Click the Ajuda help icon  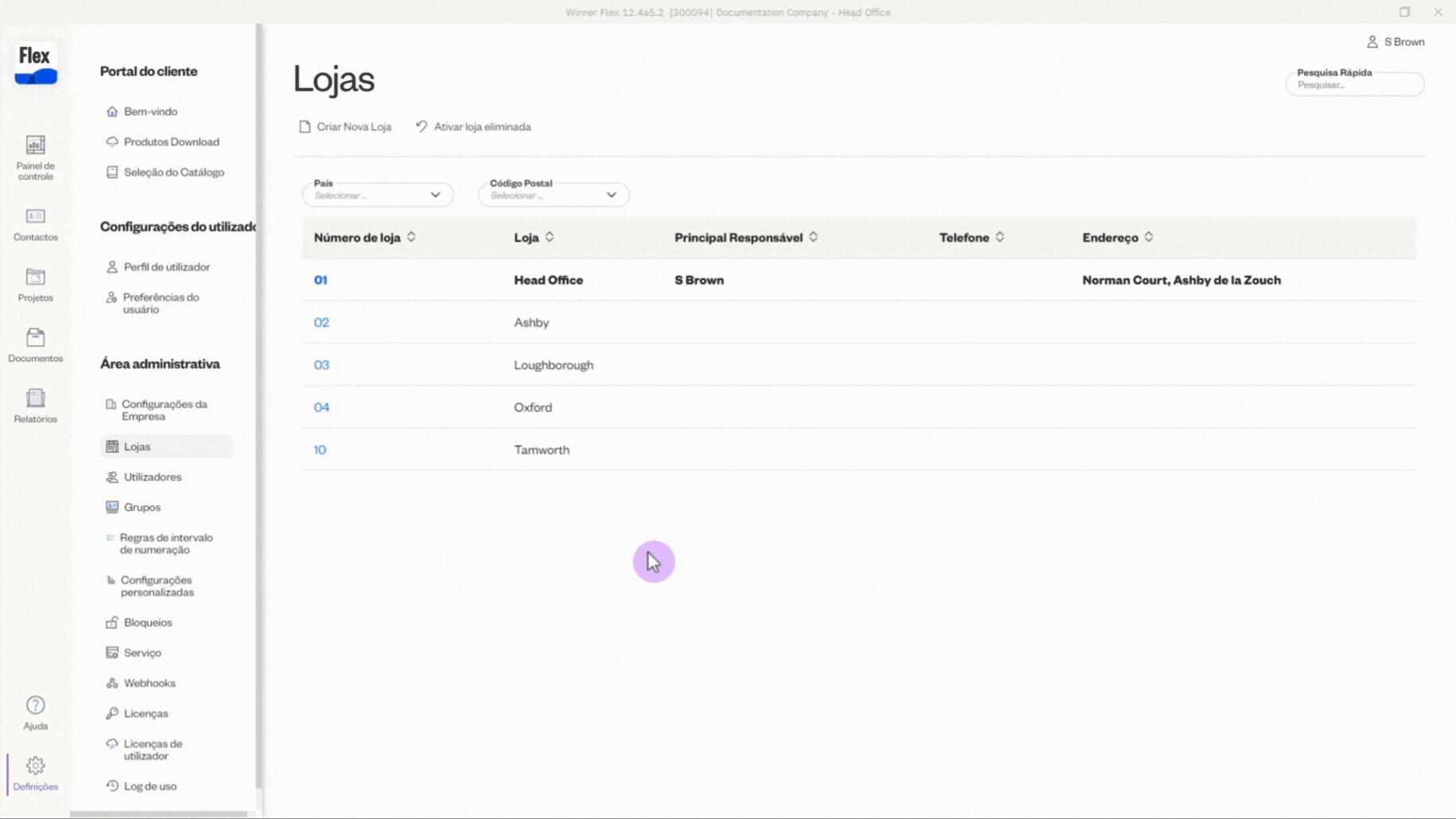(x=35, y=712)
